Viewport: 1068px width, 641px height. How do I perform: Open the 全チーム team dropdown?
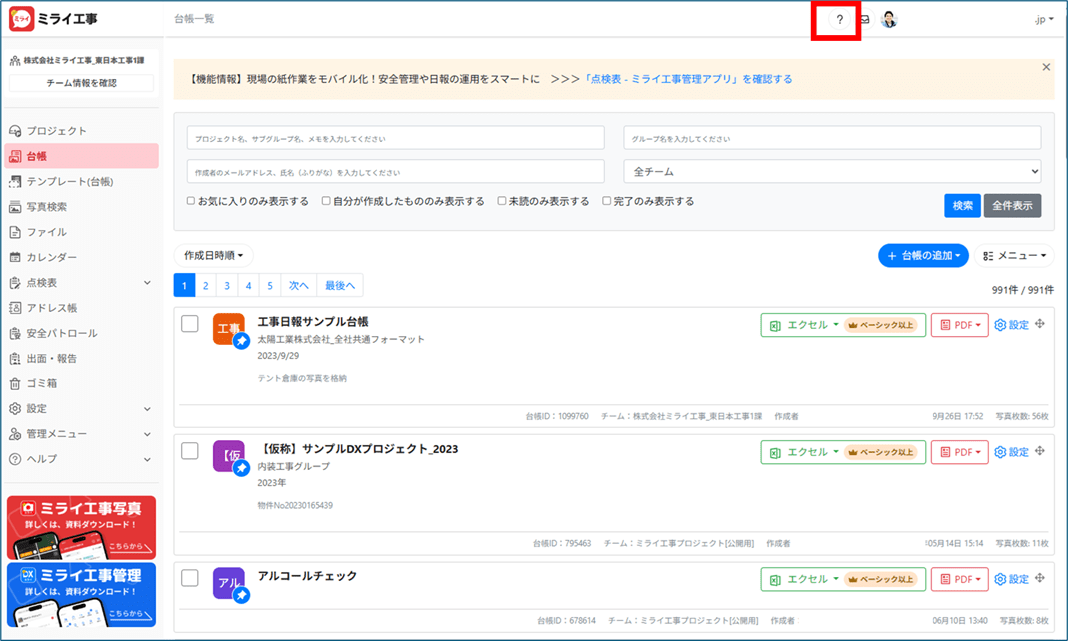[832, 171]
